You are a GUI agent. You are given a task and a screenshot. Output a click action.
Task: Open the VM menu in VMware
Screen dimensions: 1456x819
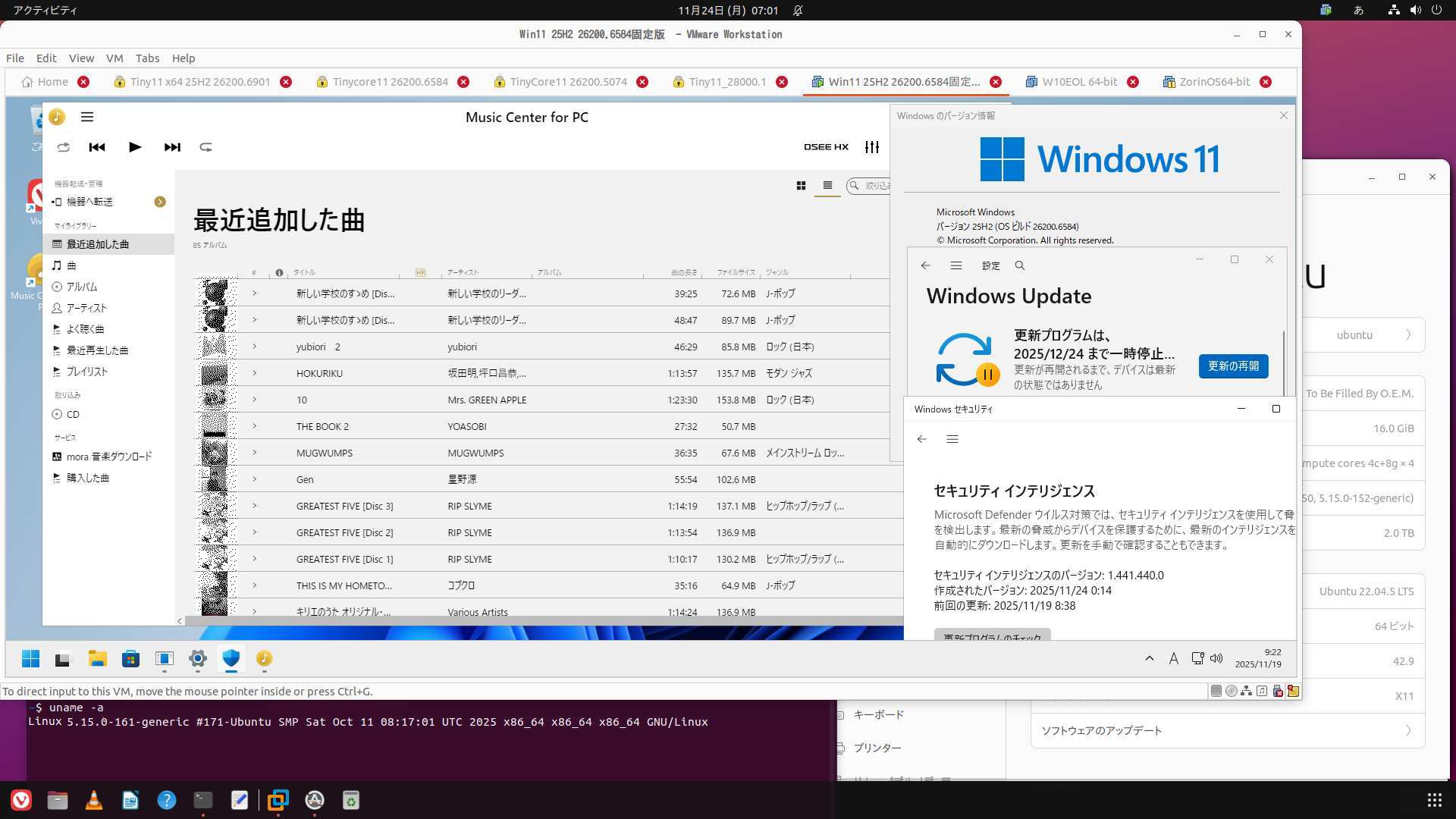(115, 58)
